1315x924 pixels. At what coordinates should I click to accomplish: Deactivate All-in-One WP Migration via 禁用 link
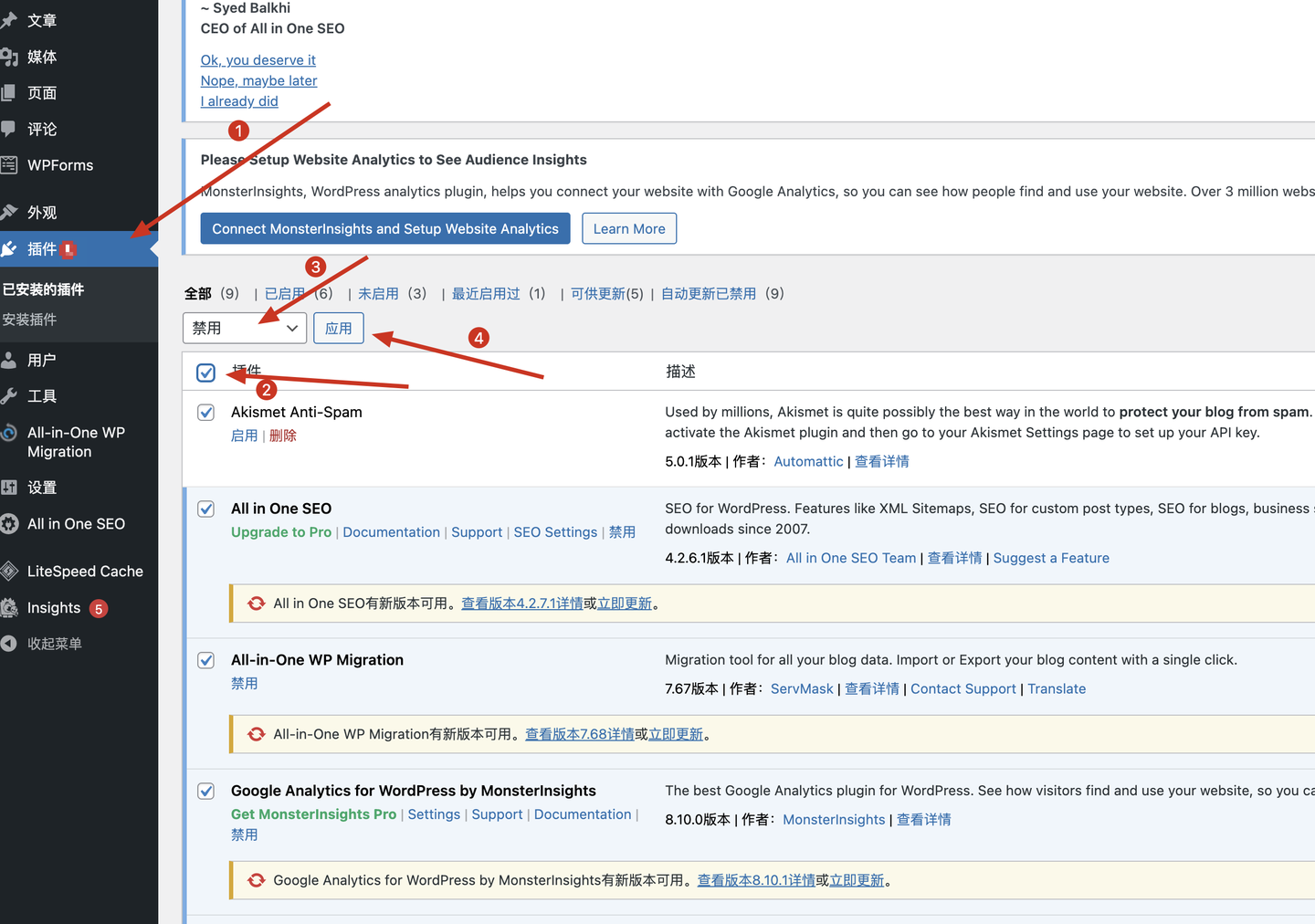coord(245,684)
